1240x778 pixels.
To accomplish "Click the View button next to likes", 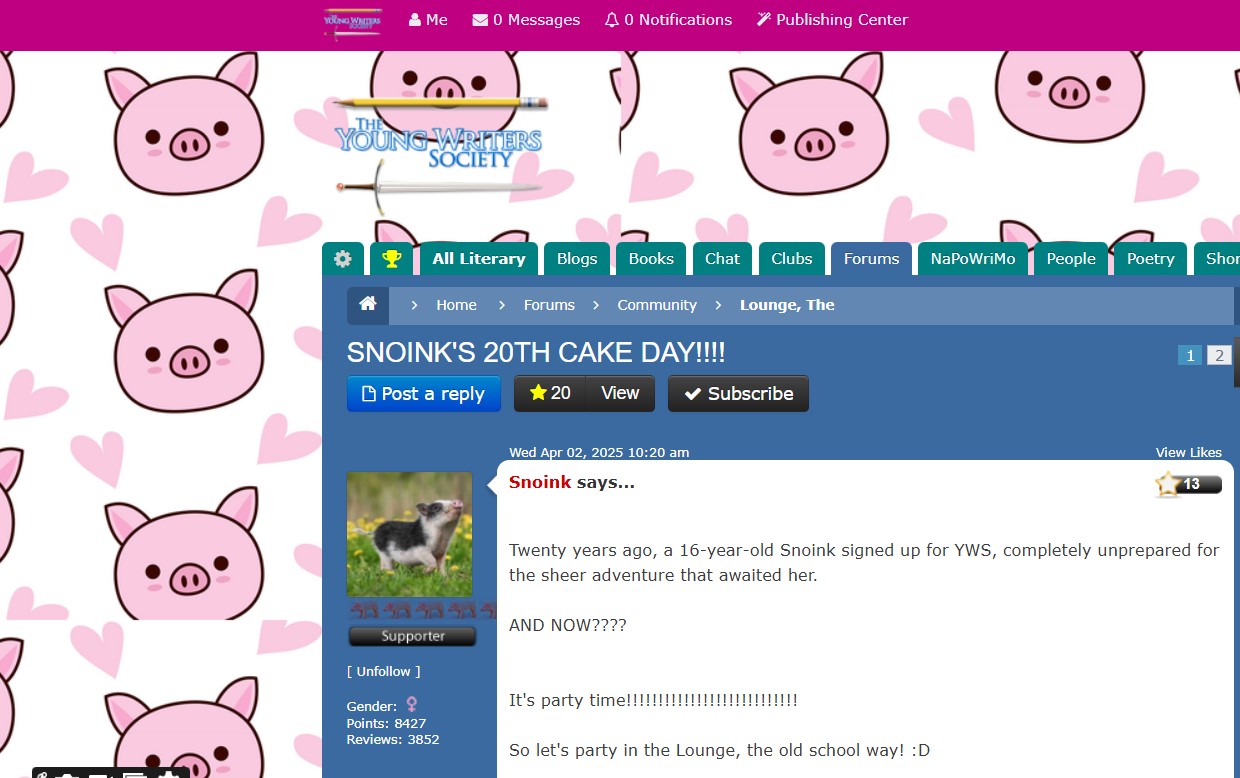I will click(620, 394).
